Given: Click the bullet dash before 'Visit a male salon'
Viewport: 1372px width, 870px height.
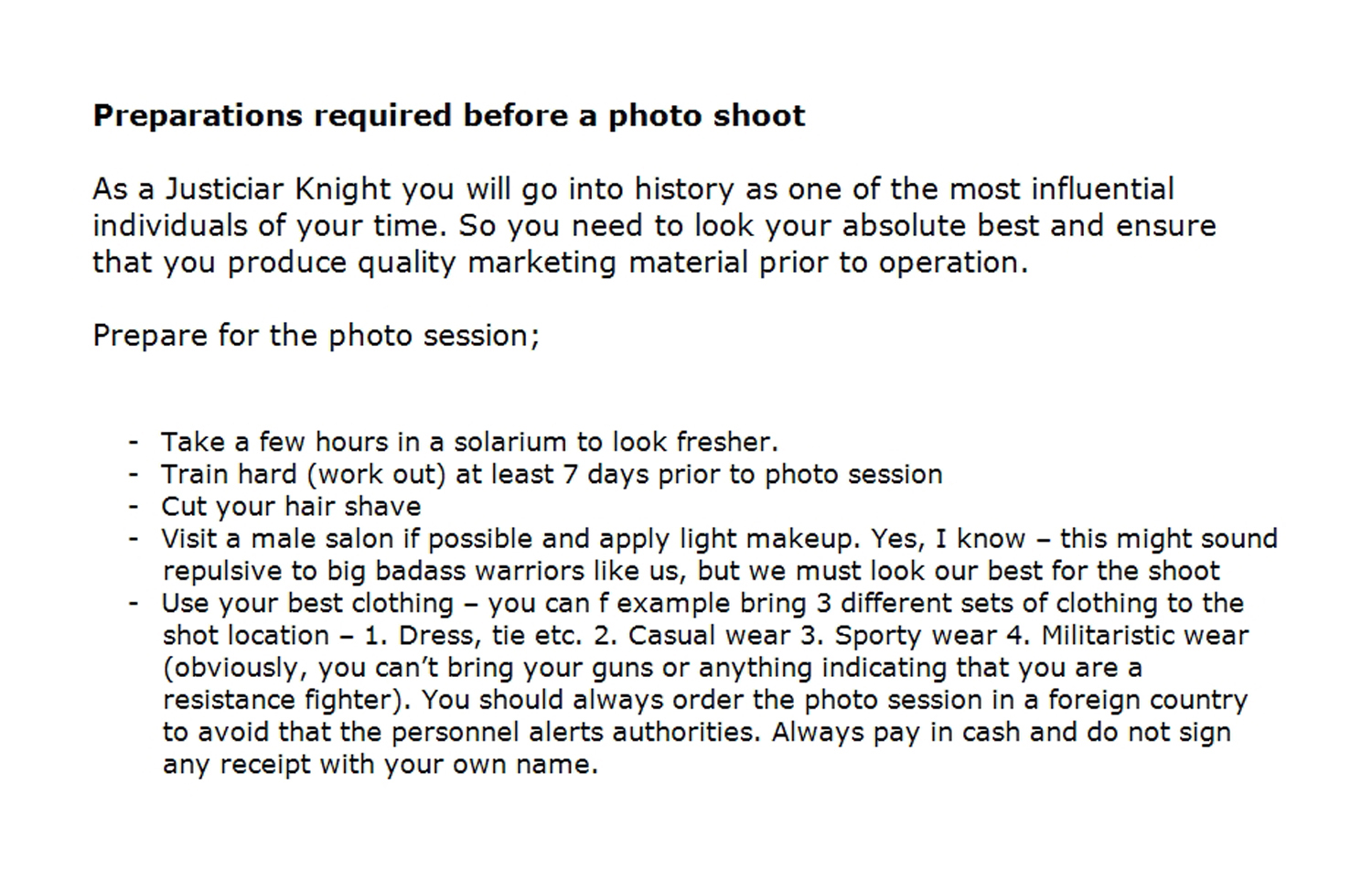Looking at the screenshot, I should (x=134, y=539).
